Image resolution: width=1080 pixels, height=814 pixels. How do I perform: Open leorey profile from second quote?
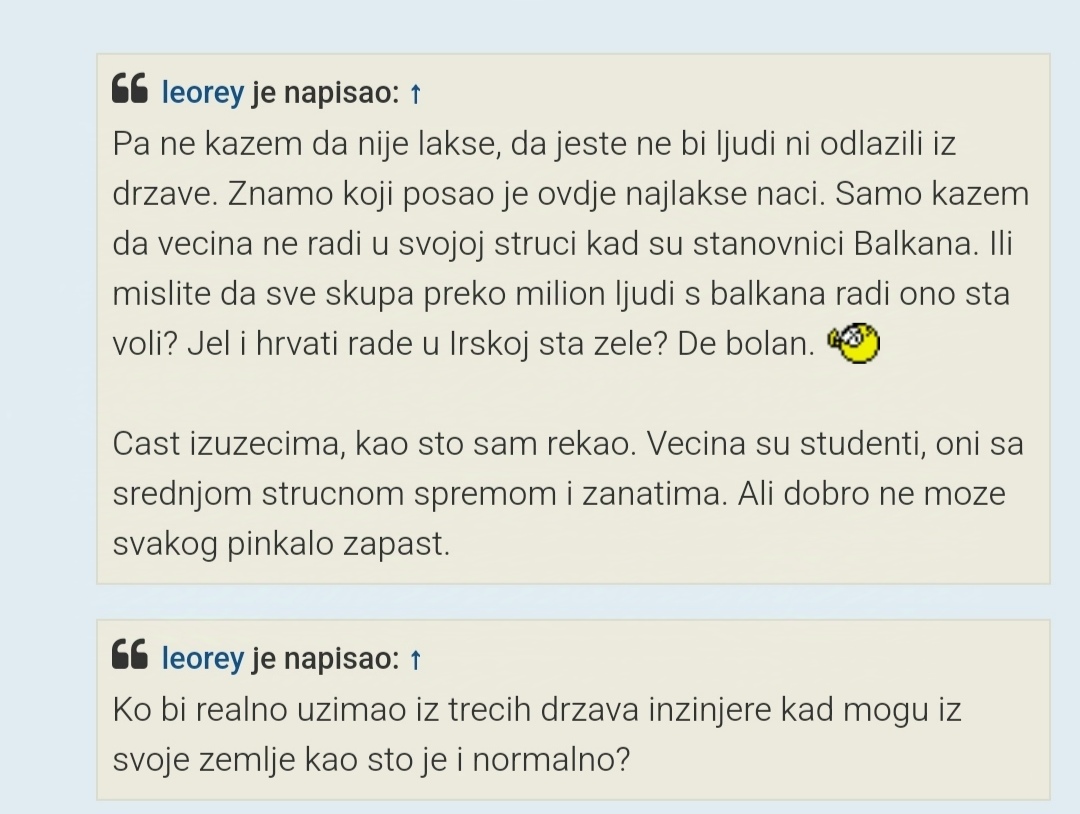(202, 658)
